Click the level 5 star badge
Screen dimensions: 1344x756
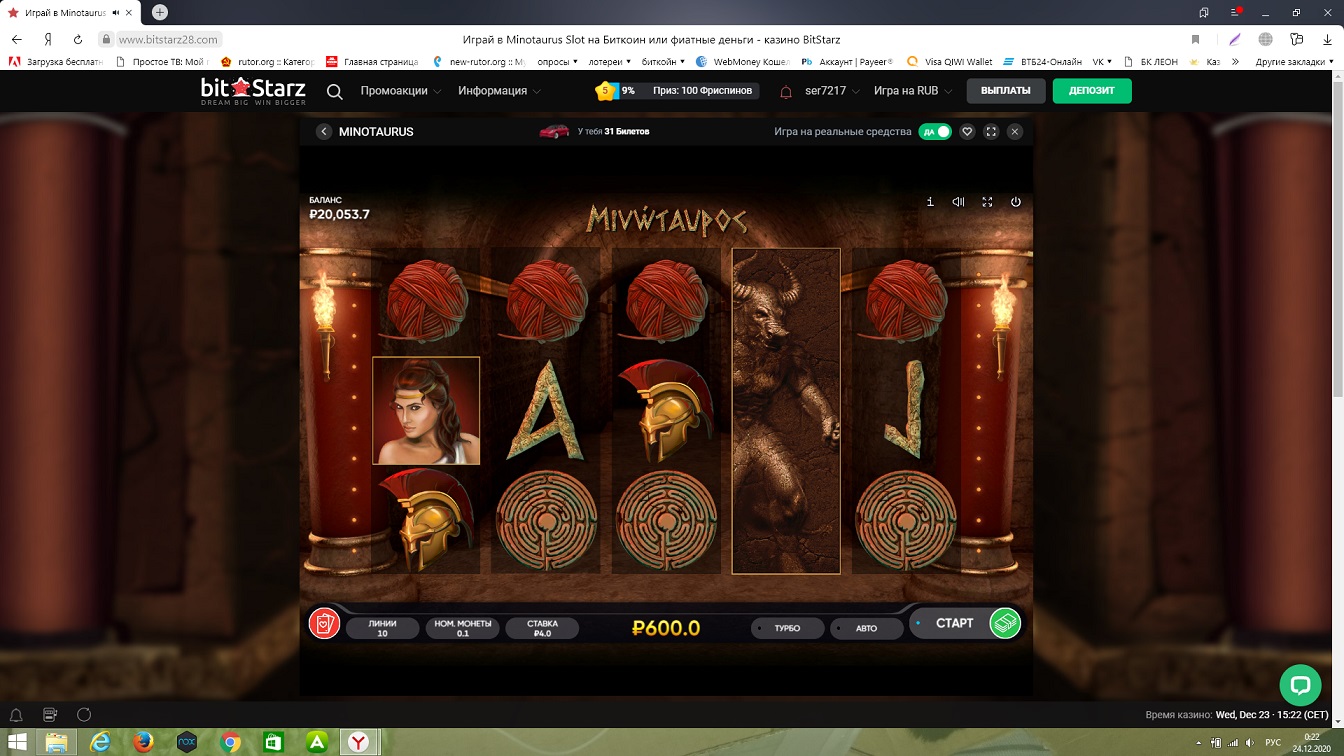(605, 91)
